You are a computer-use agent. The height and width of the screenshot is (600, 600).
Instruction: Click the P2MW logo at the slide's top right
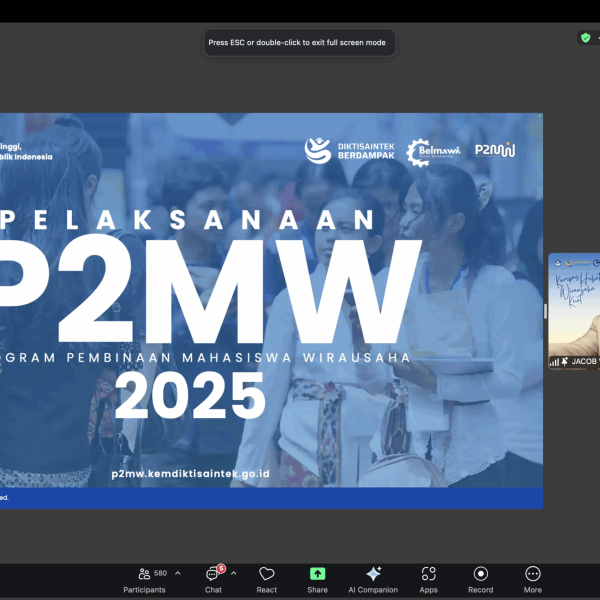pos(495,150)
